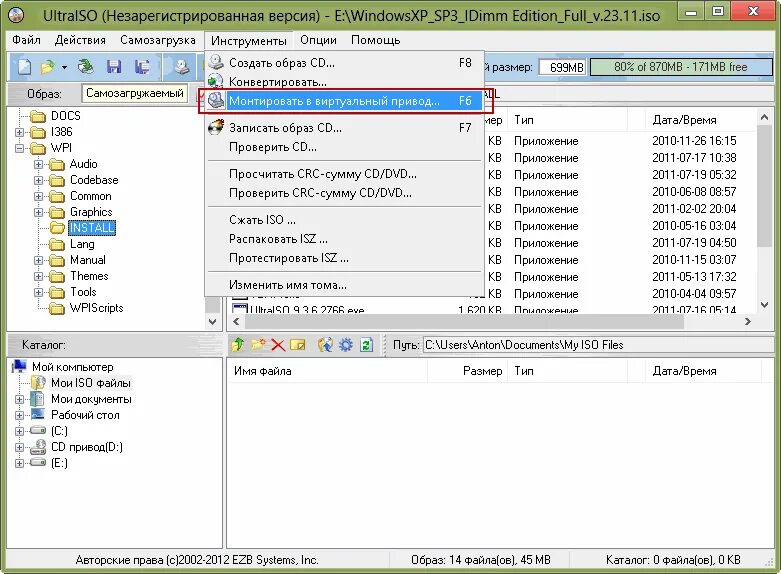Click the New folder icon in catalog toolbar

[258, 344]
